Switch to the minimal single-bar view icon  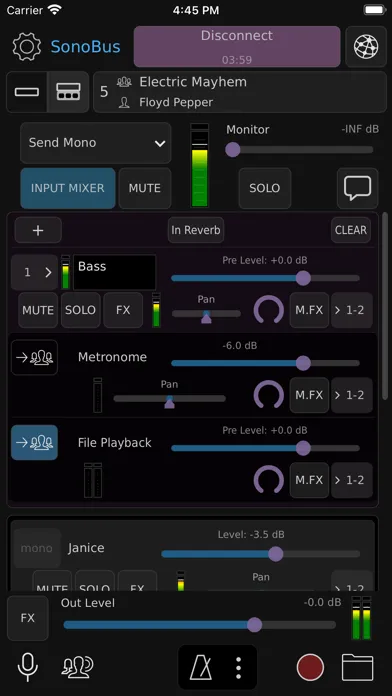(27, 92)
